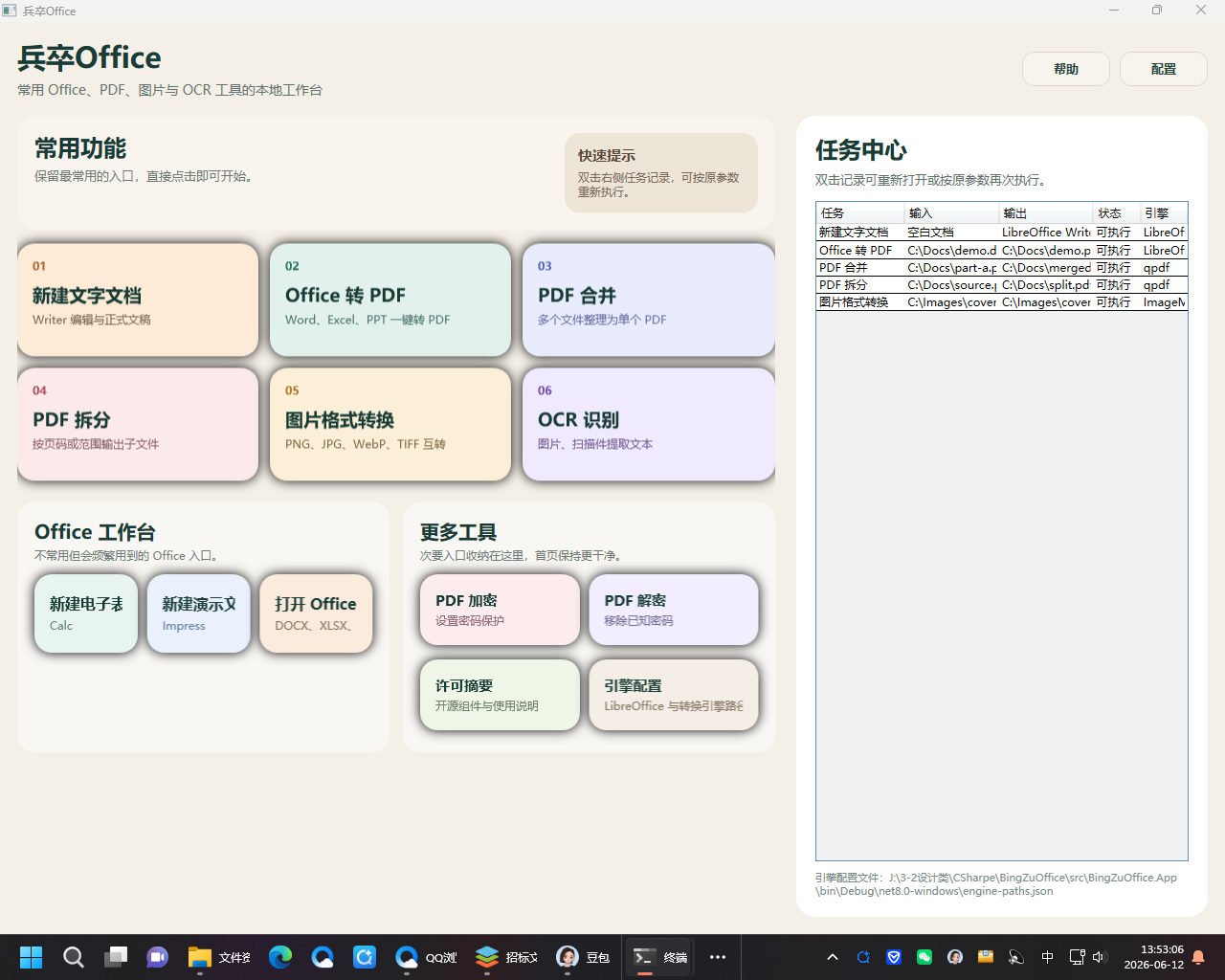Open the 配置 button

coord(1164,69)
